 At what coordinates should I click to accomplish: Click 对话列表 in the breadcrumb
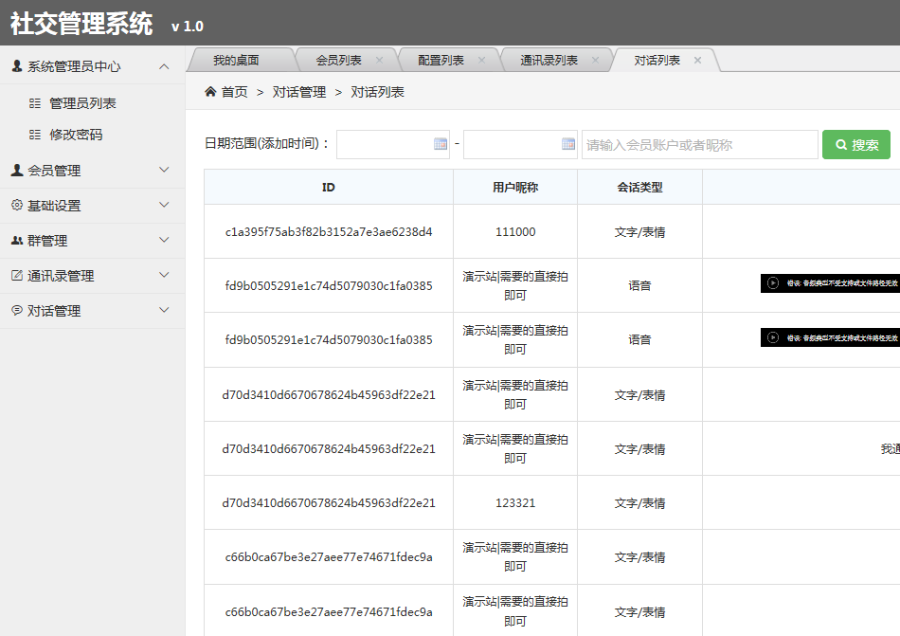(377, 92)
